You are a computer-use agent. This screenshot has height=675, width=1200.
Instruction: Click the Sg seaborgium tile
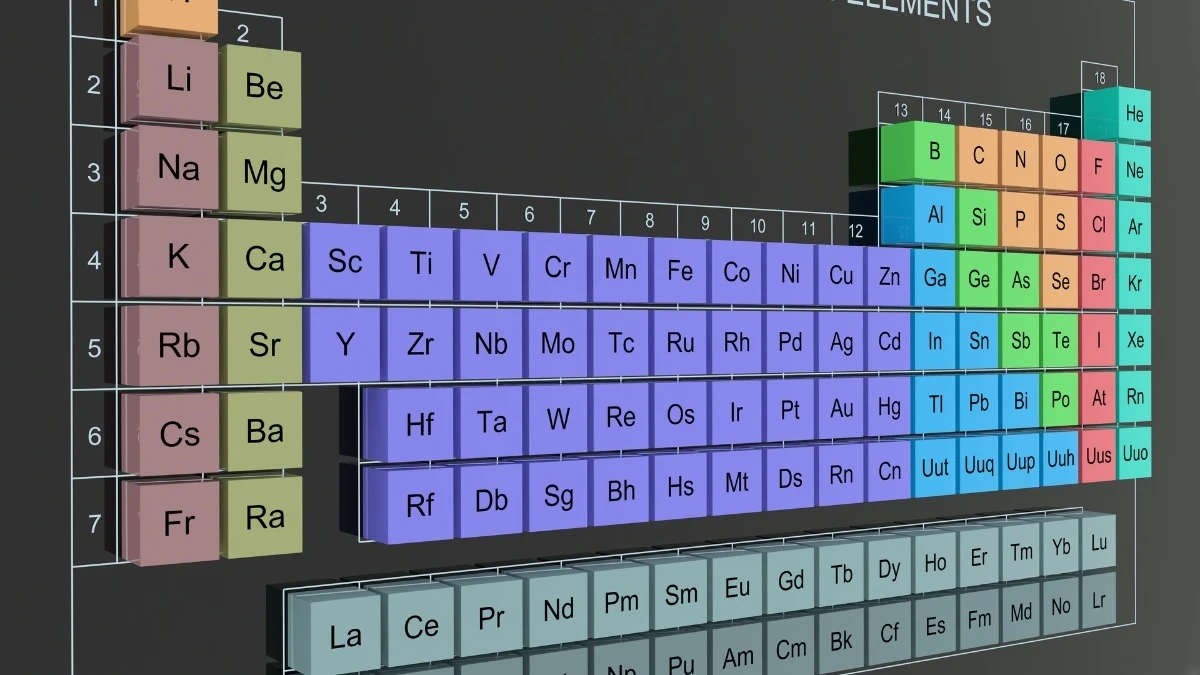coord(557,495)
